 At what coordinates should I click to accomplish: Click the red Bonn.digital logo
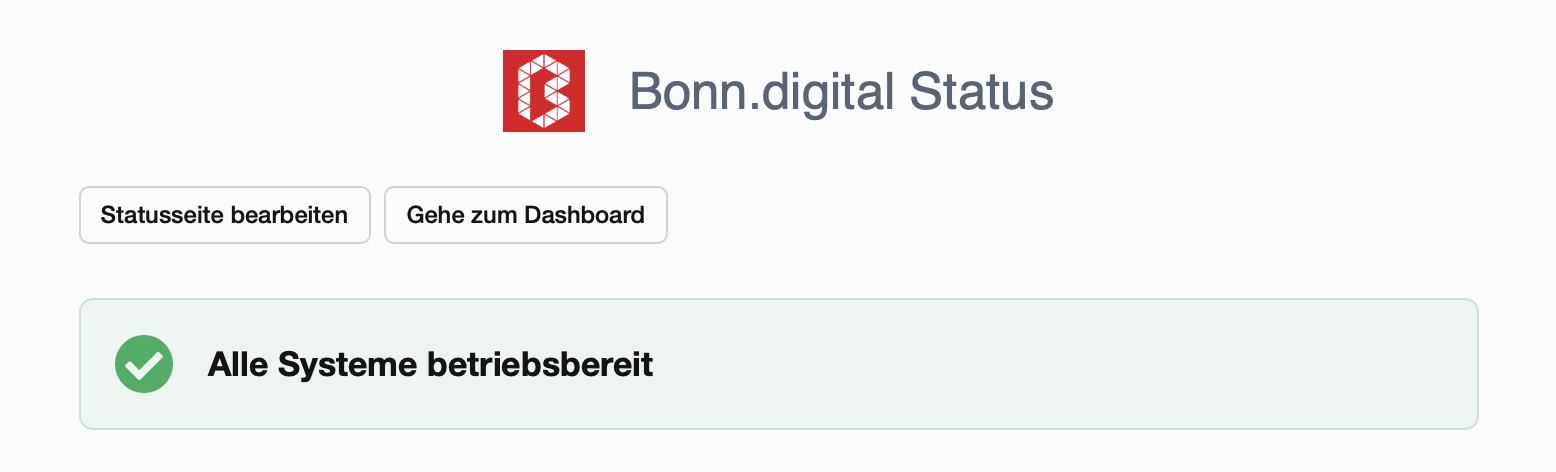[543, 91]
